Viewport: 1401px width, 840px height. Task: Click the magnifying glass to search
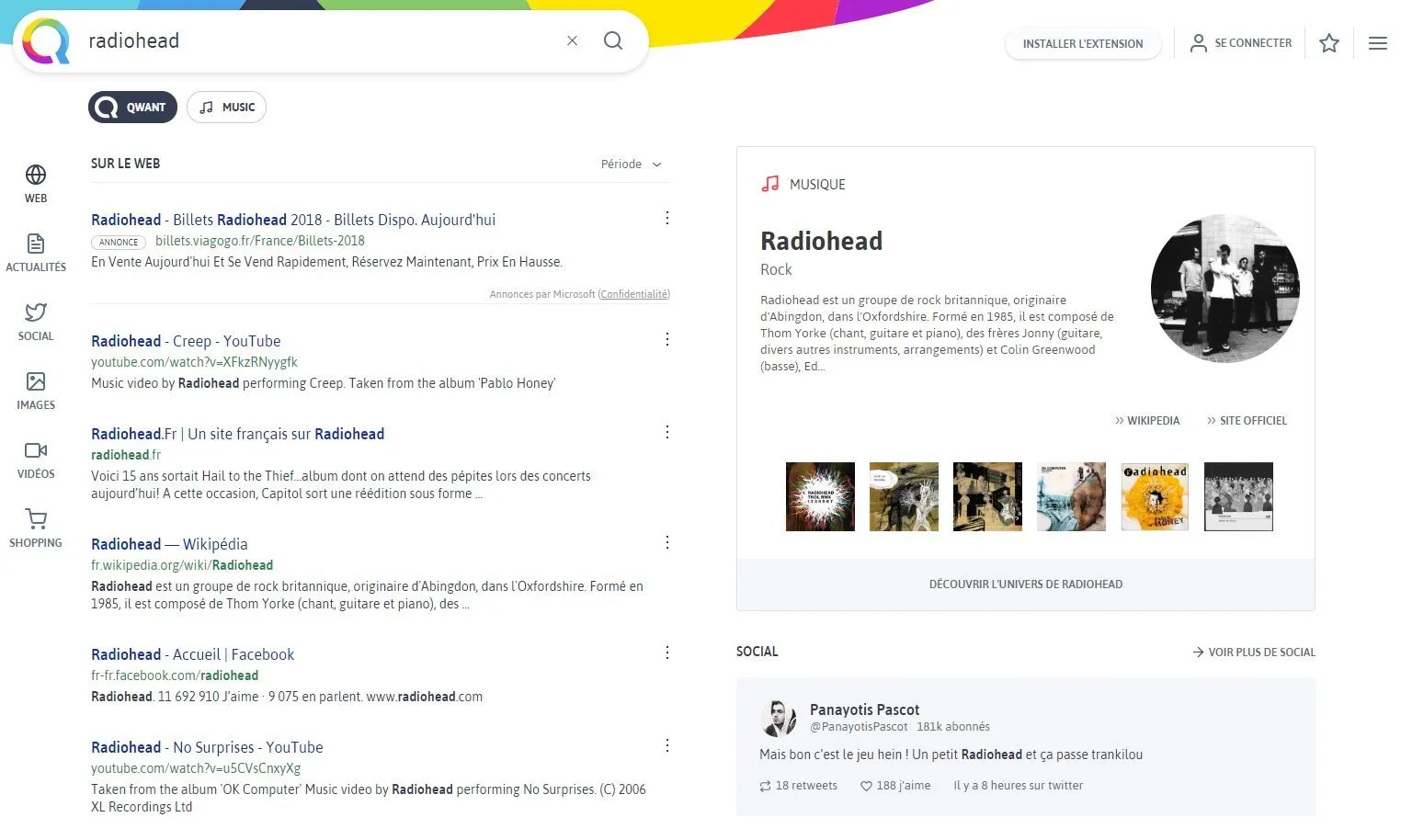(x=613, y=40)
